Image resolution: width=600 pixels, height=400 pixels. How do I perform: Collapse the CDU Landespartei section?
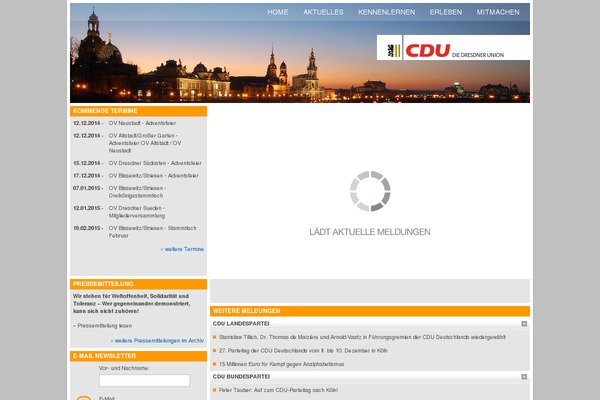[x=524, y=324]
